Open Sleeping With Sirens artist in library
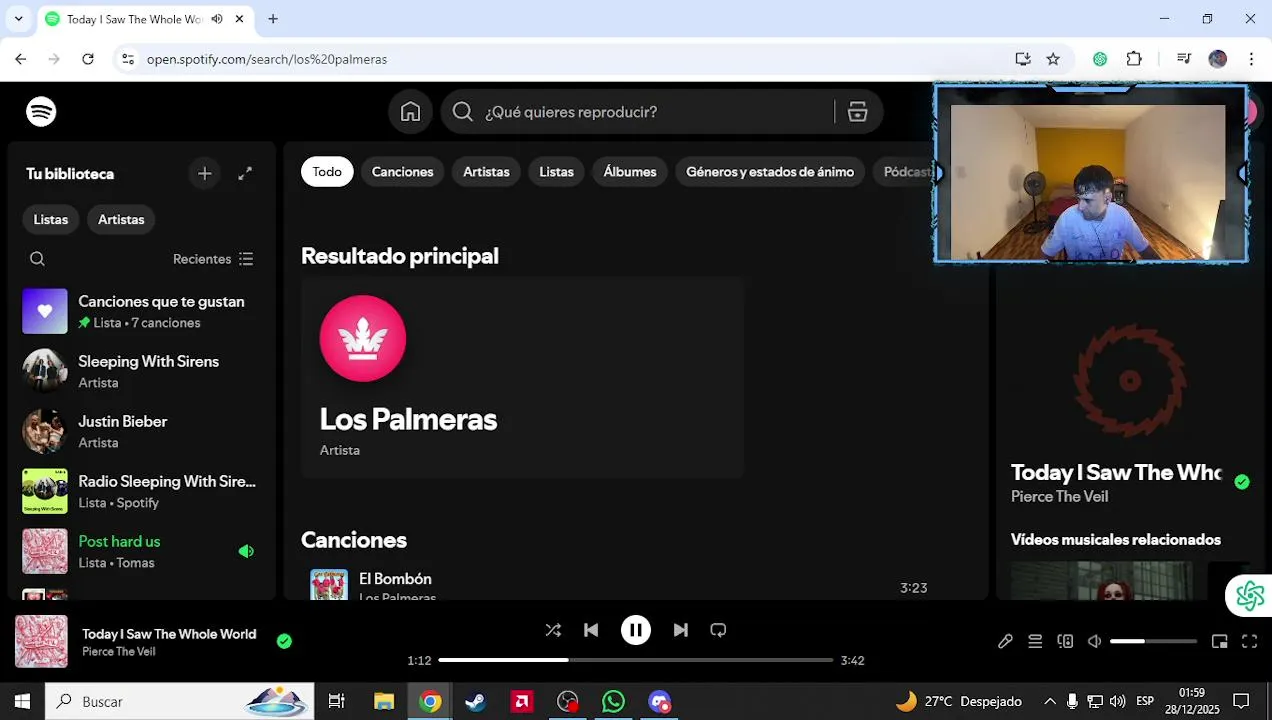The image size is (1272, 720). 140,372
